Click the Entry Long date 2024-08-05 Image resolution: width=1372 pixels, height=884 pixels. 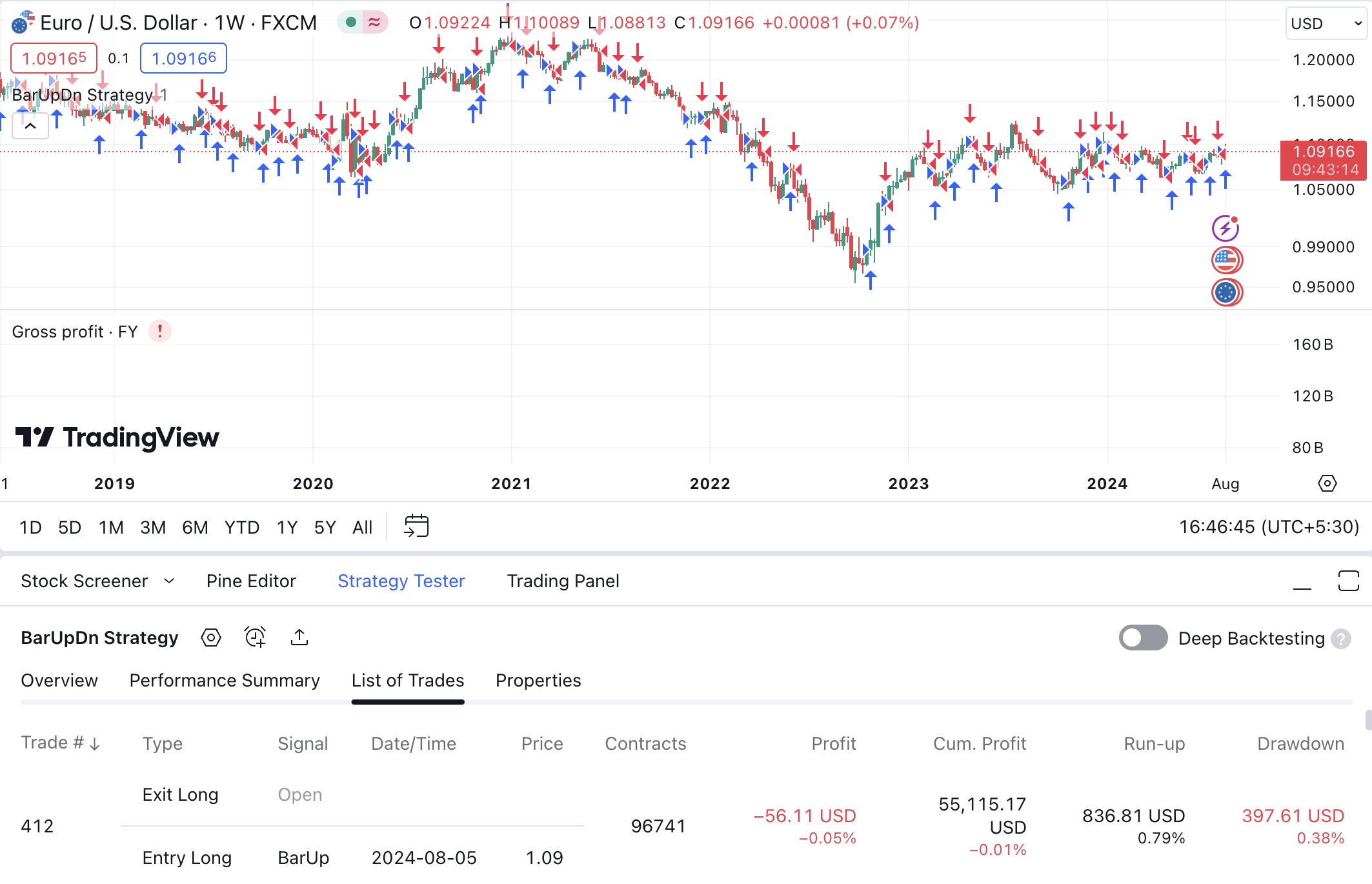click(424, 858)
